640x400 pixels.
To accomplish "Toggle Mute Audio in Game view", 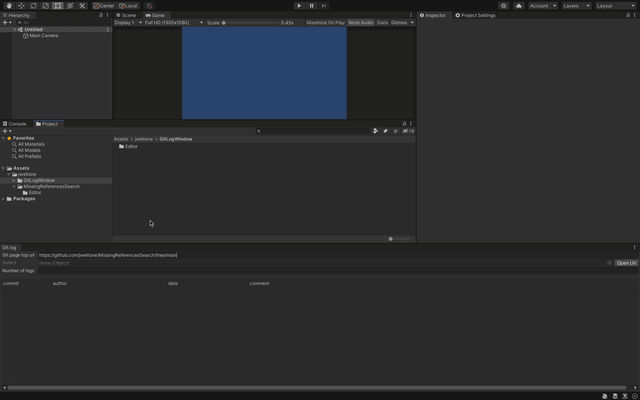I will [361, 22].
